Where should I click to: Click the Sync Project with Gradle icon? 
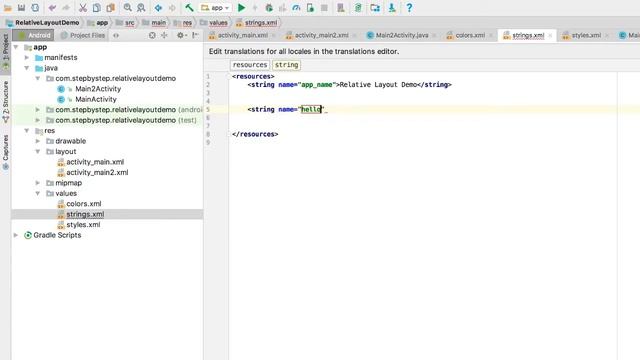click(358, 7)
